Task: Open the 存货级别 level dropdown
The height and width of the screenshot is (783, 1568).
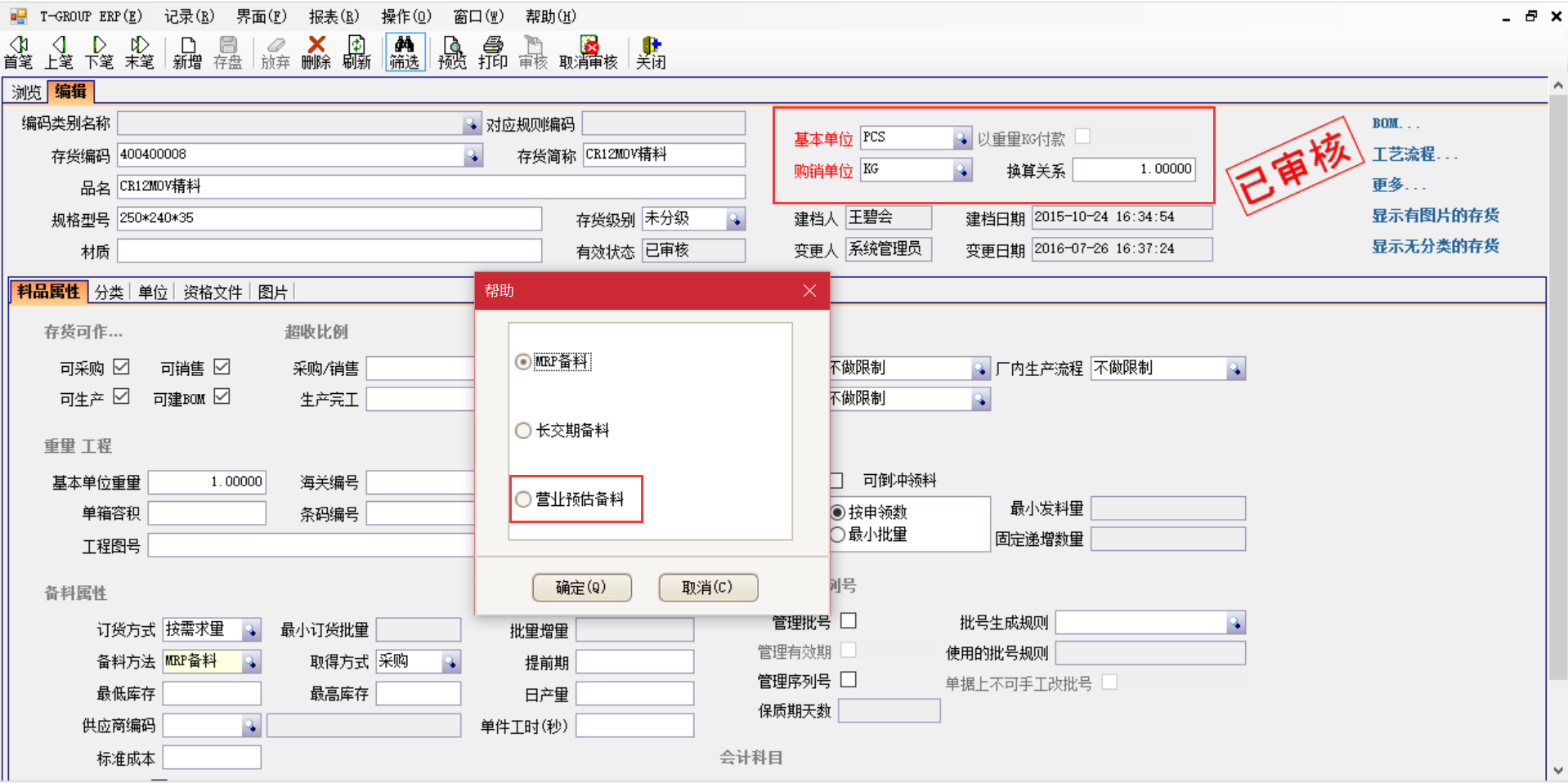Action: [737, 218]
